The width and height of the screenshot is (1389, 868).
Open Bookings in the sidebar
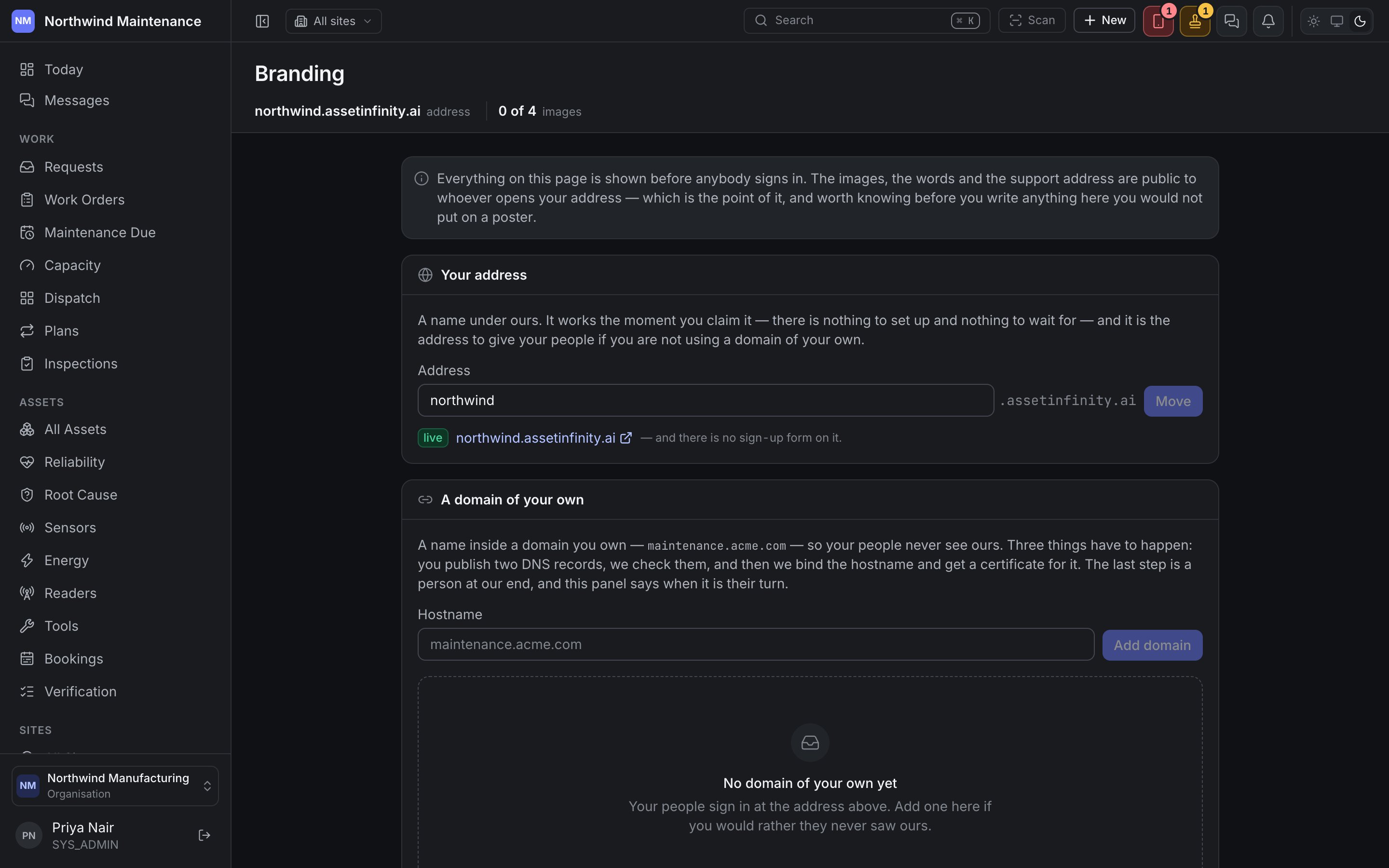point(115,658)
